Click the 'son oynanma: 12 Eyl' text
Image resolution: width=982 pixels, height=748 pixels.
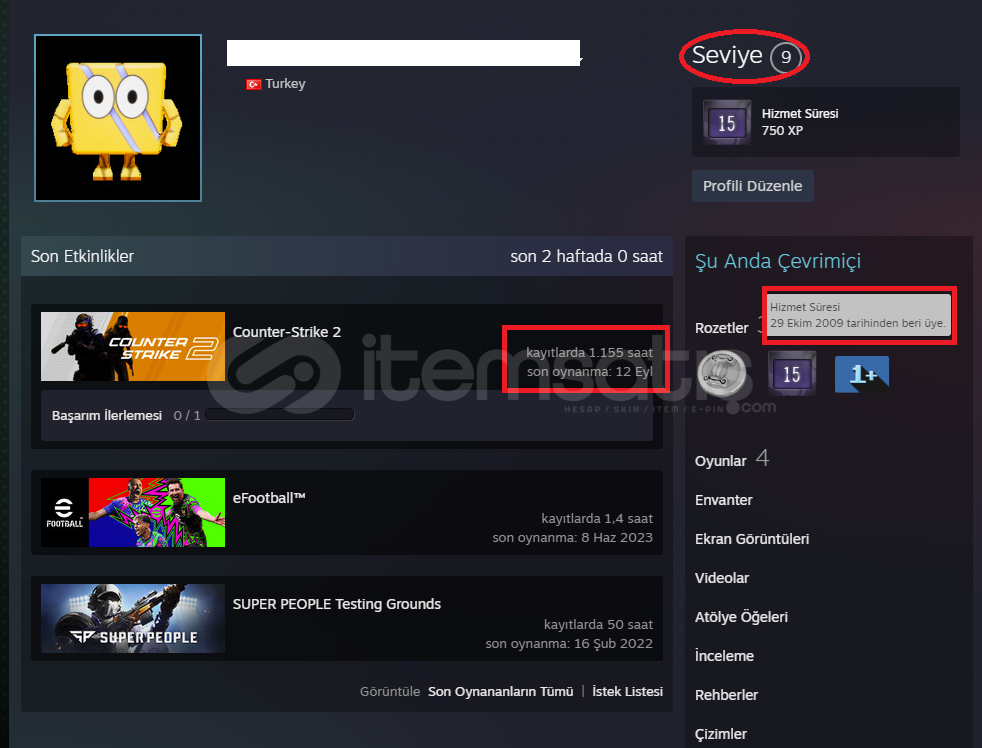pos(590,371)
